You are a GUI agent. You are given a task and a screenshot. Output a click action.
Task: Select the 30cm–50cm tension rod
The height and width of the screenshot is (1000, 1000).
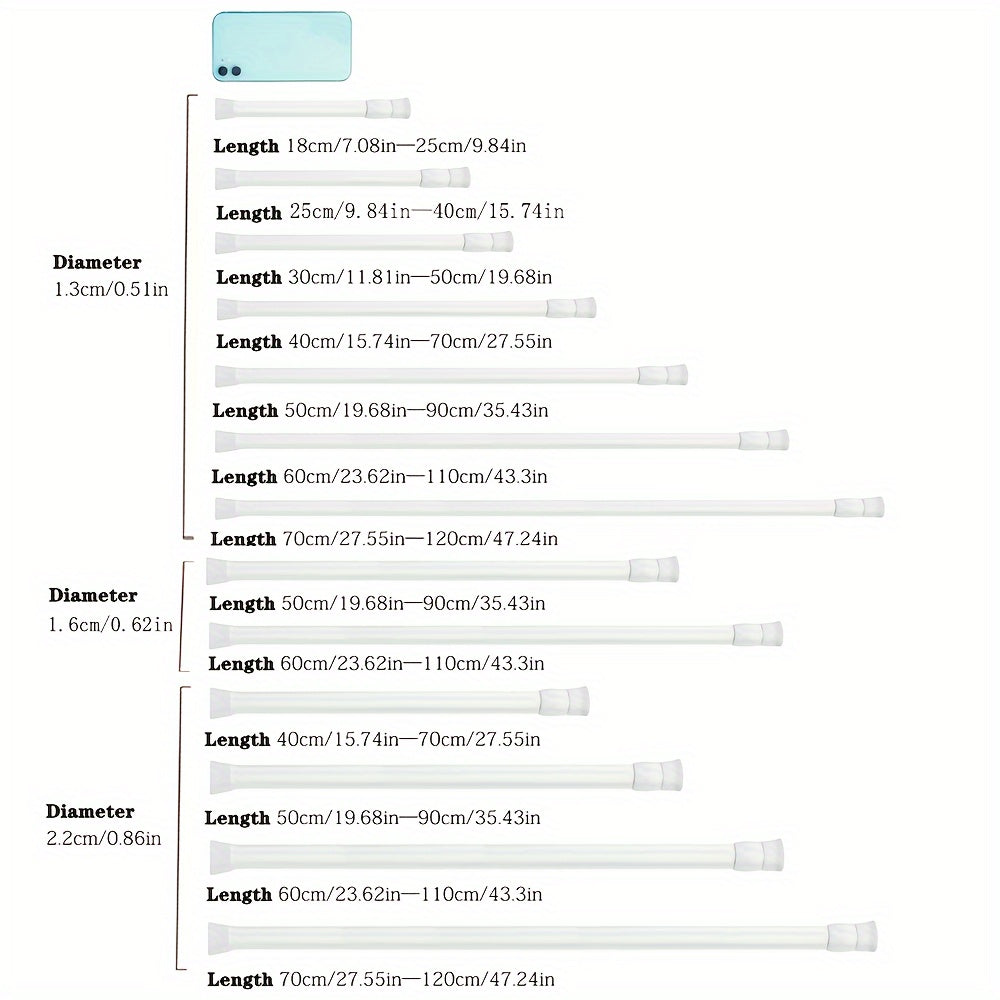[364, 242]
